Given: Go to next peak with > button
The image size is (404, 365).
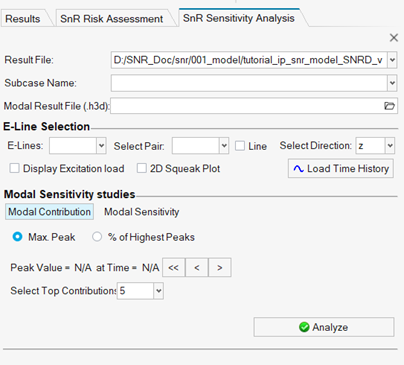Looking at the screenshot, I should click(220, 267).
